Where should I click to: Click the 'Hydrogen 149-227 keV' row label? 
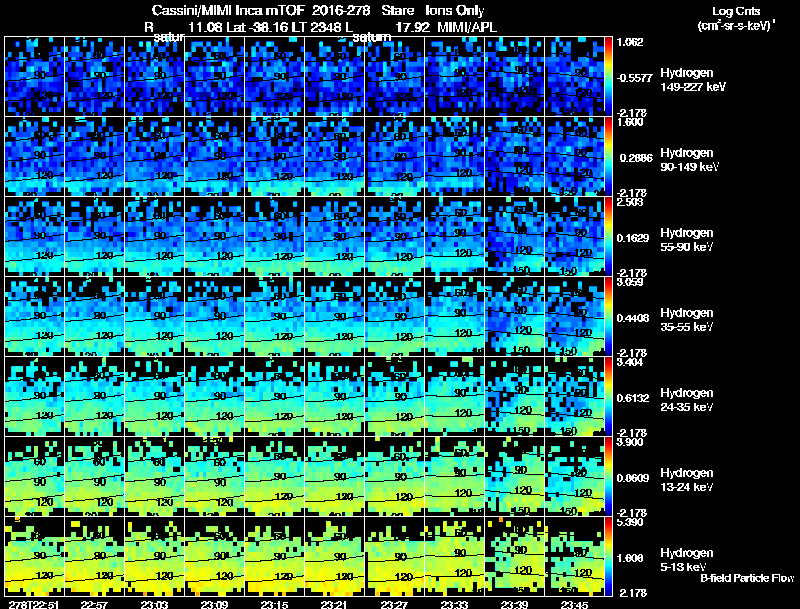(x=693, y=80)
